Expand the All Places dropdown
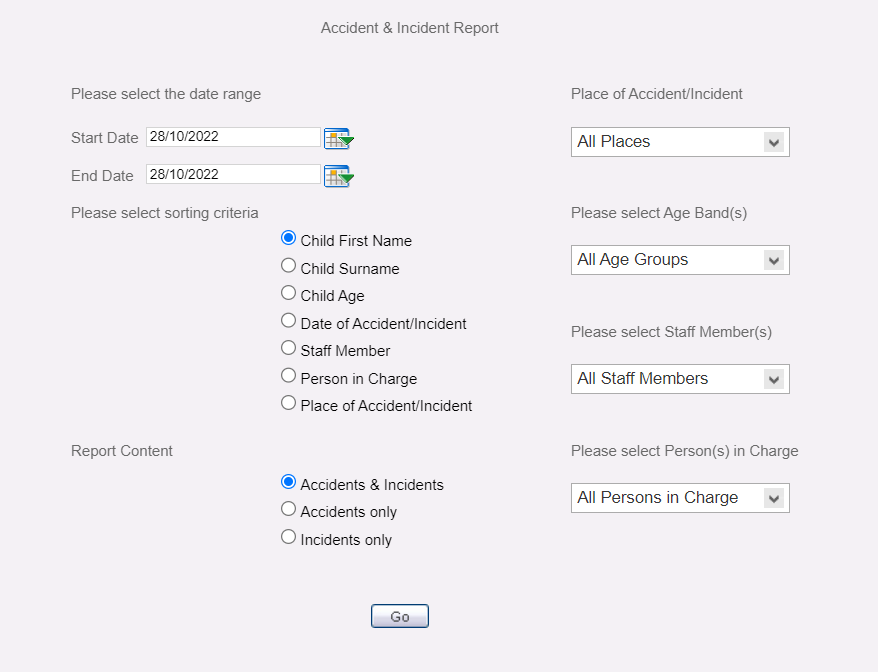Image resolution: width=878 pixels, height=672 pixels. click(x=680, y=142)
